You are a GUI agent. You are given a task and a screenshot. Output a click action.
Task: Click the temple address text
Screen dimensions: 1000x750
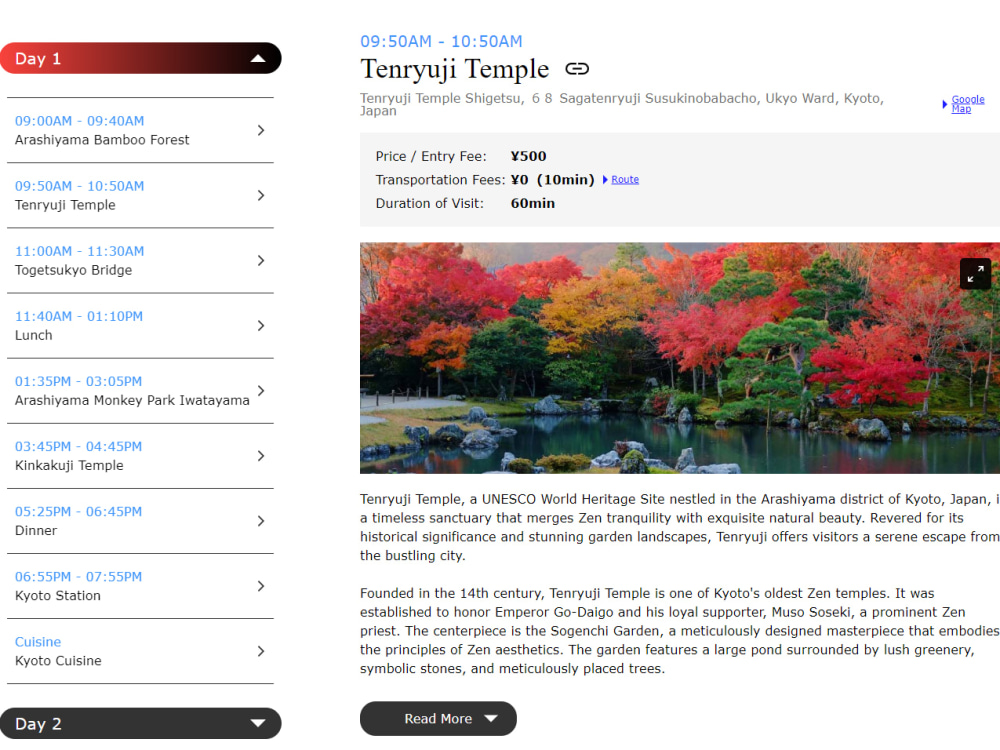[622, 104]
